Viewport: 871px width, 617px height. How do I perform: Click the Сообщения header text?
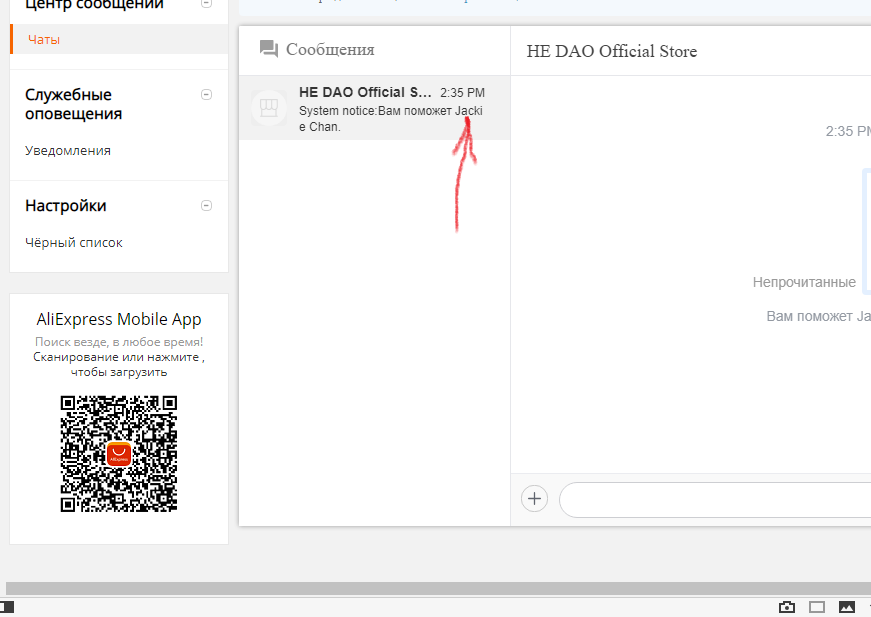click(330, 49)
